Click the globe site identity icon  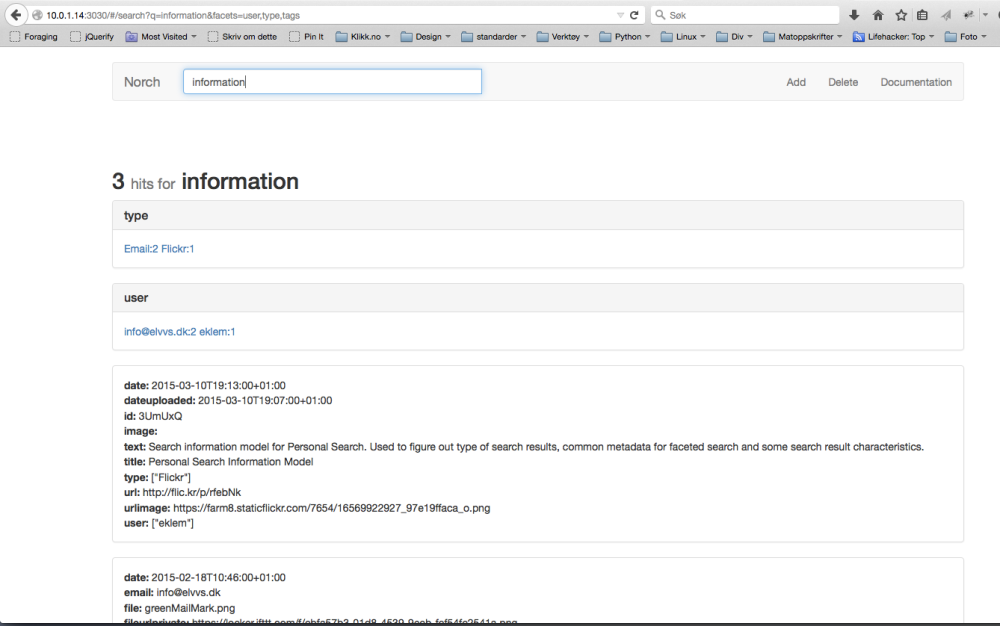(x=37, y=15)
